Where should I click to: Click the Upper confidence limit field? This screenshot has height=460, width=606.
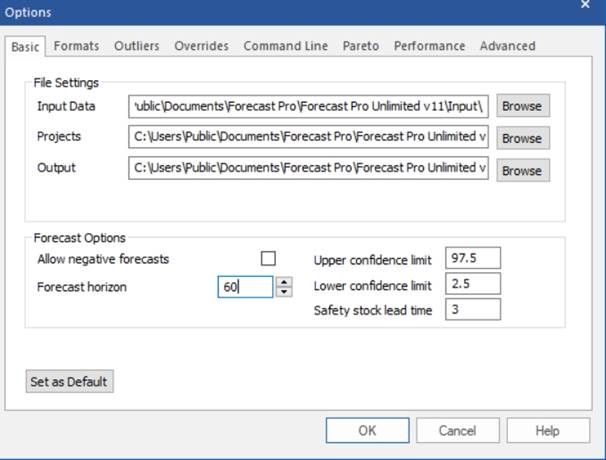473,259
